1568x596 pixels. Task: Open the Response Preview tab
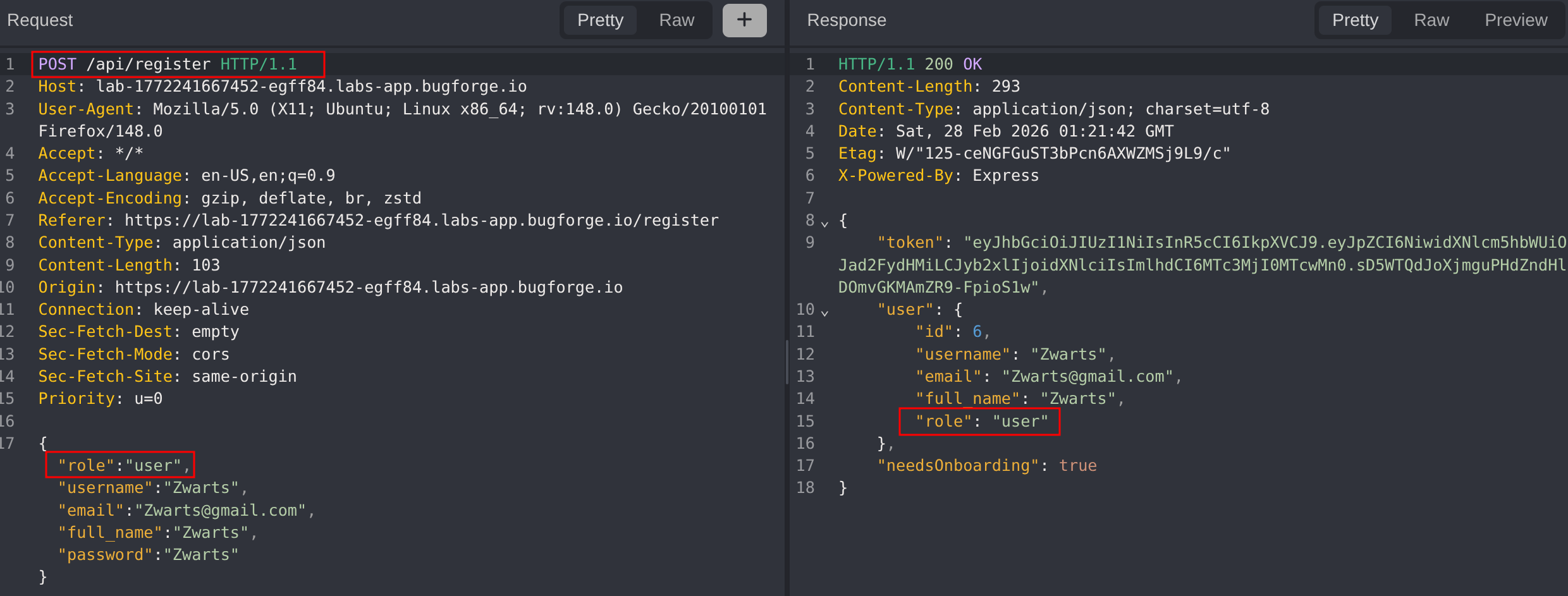tap(1516, 20)
